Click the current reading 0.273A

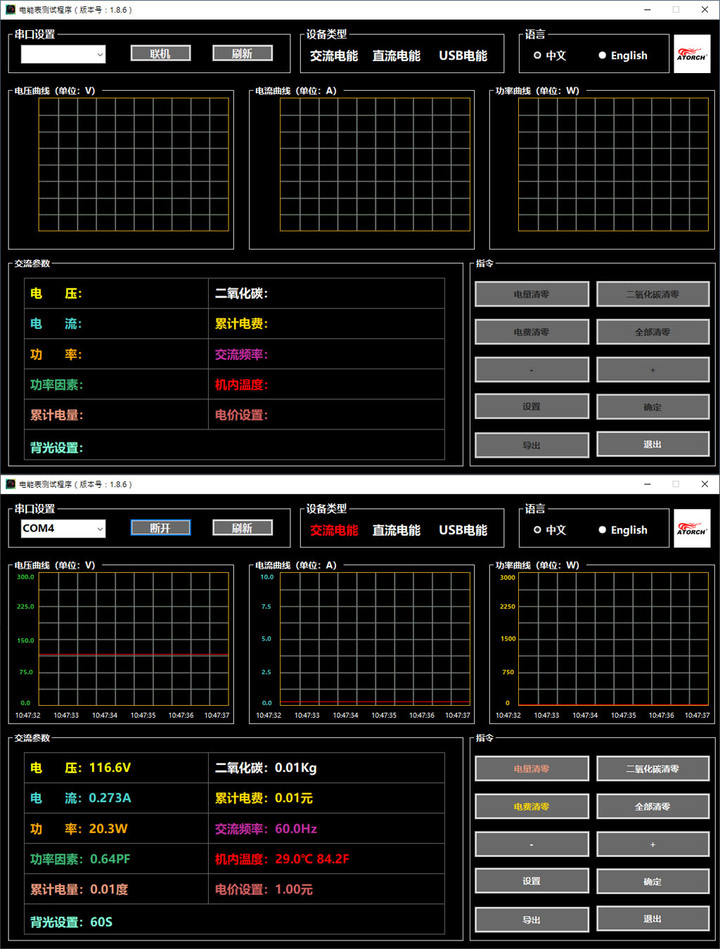click(x=110, y=798)
